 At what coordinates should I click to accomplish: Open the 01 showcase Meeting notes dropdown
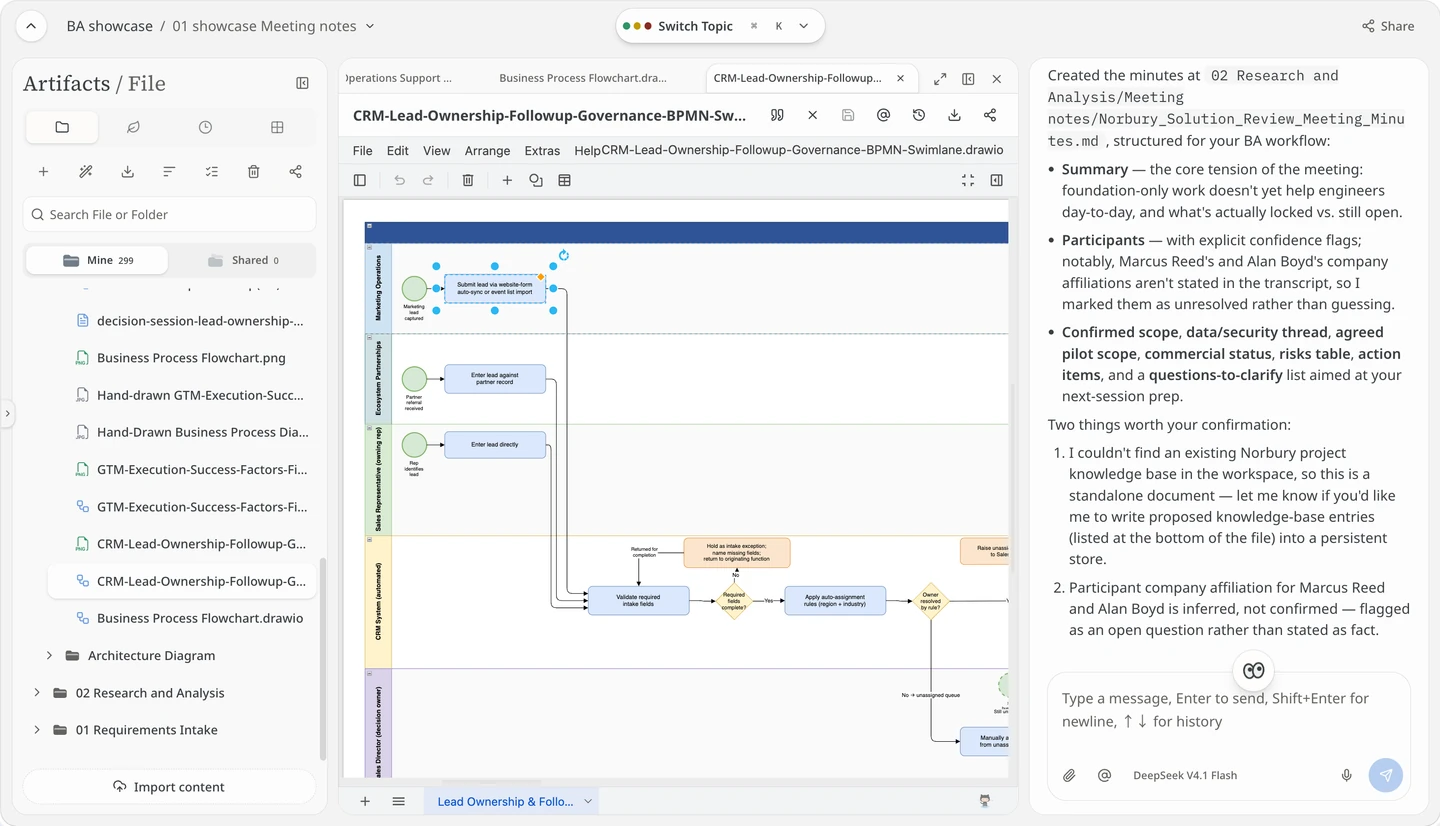(273, 26)
